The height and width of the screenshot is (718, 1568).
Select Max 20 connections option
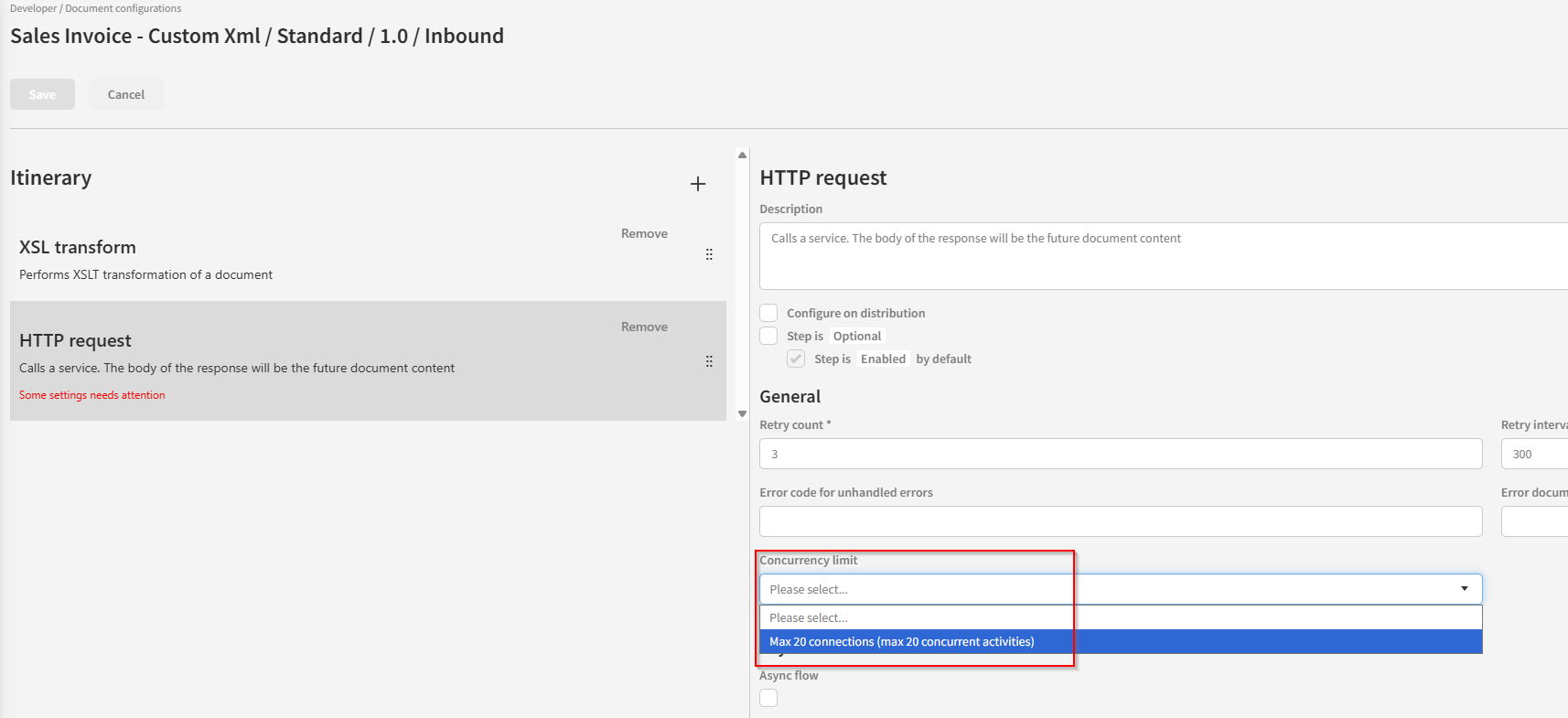pos(901,642)
